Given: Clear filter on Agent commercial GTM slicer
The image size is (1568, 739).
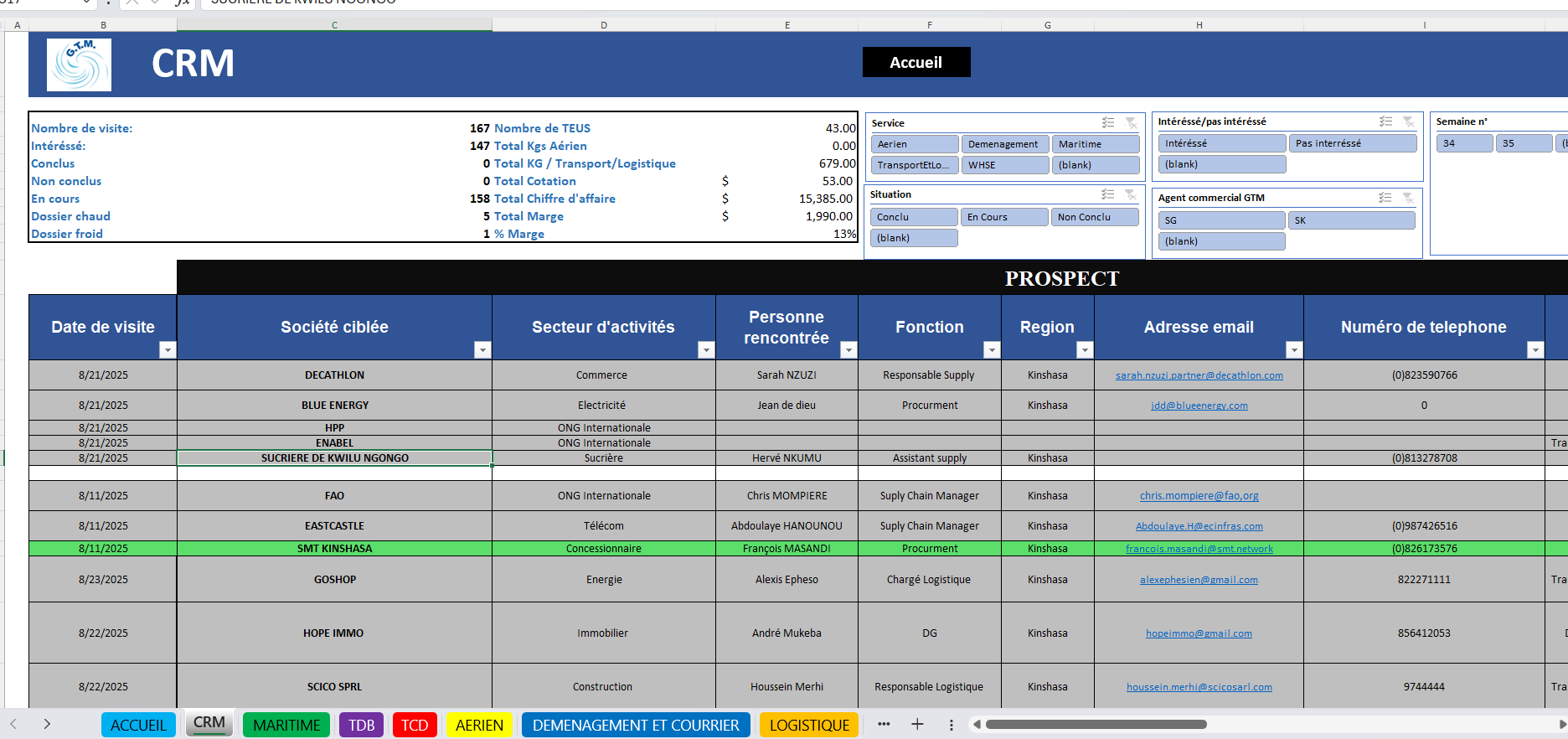Looking at the screenshot, I should [1407, 198].
